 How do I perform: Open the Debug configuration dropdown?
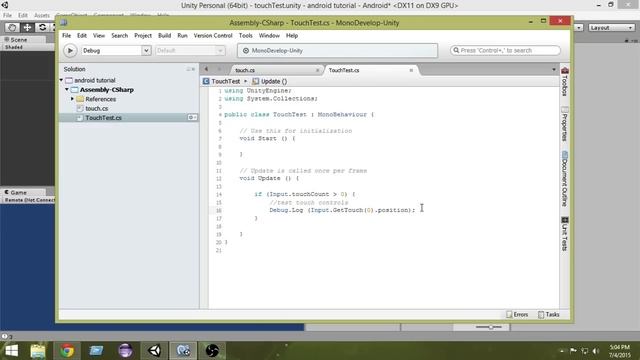[116, 51]
